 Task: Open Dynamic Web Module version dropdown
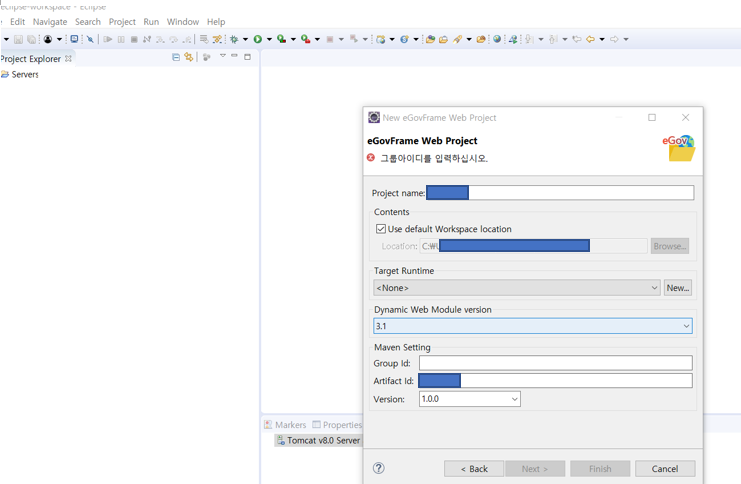click(533, 326)
